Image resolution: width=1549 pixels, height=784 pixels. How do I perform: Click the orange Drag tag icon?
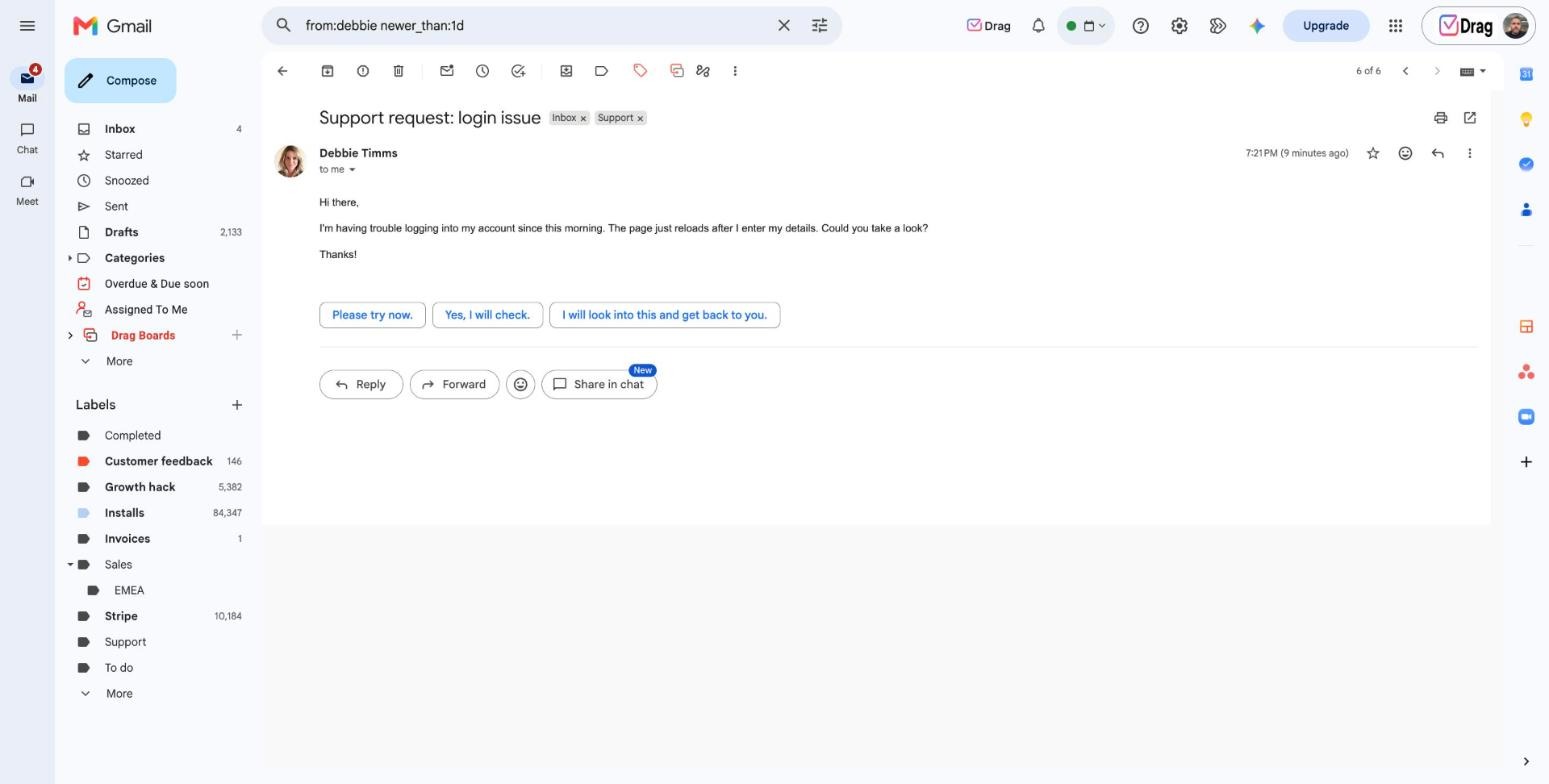(x=640, y=70)
